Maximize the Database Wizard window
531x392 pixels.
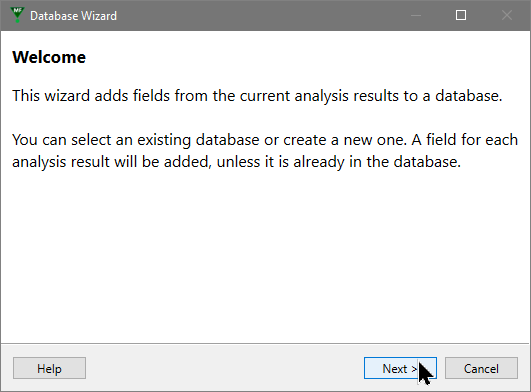[x=461, y=15]
